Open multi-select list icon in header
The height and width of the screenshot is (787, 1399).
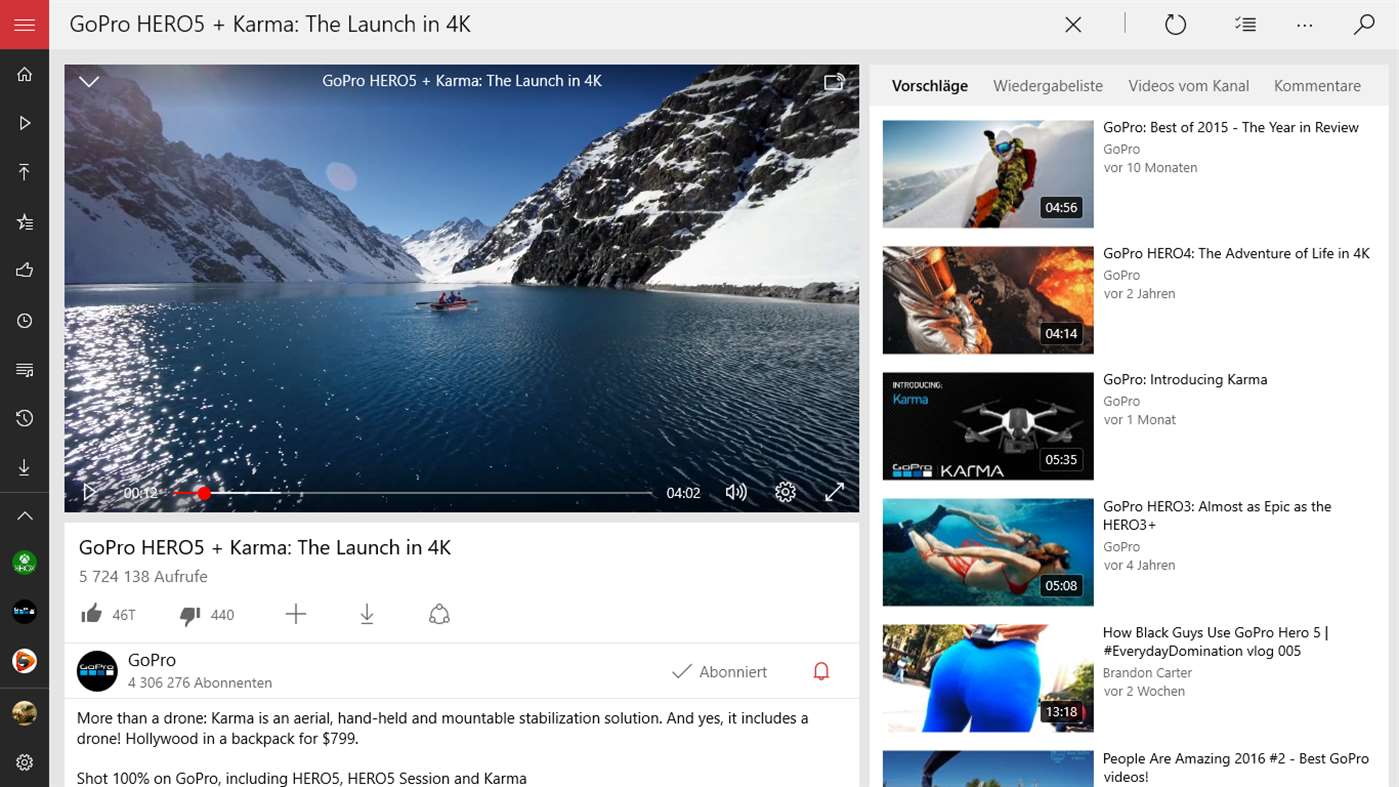(x=1245, y=25)
